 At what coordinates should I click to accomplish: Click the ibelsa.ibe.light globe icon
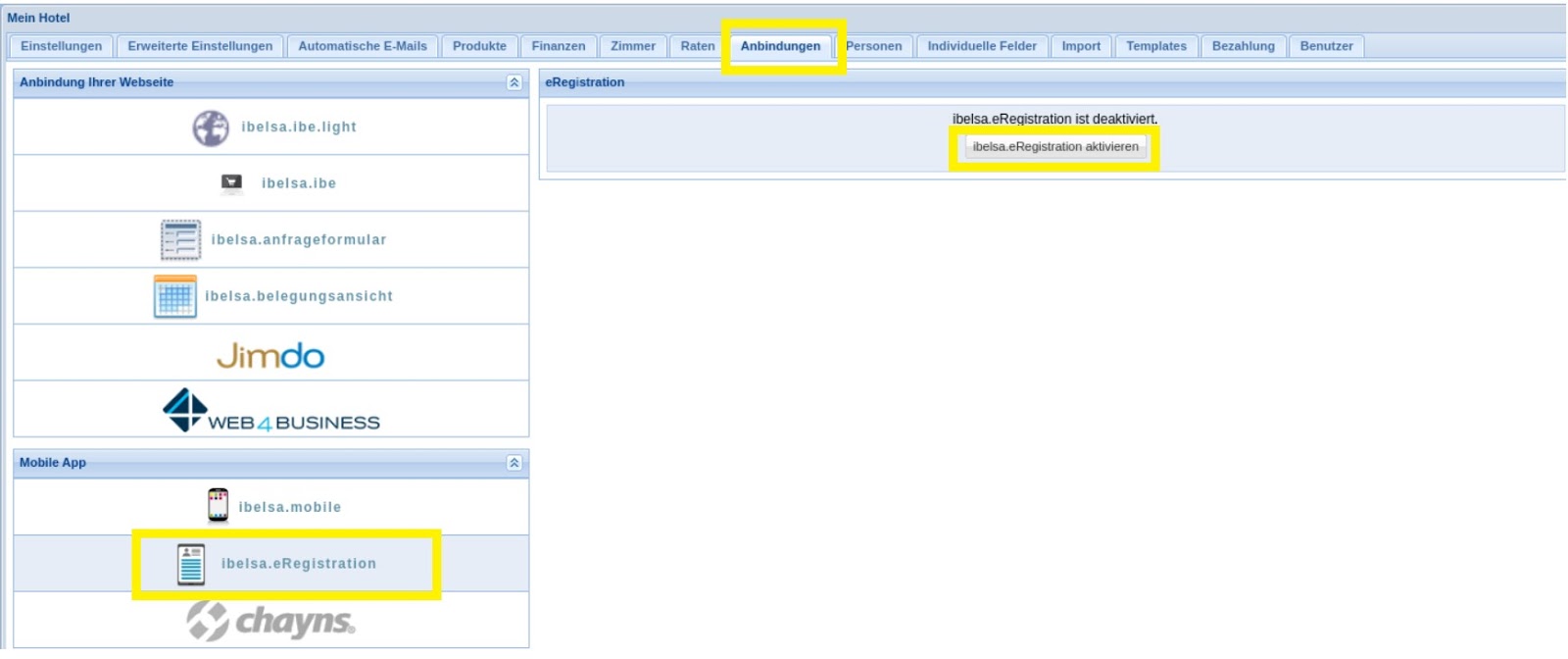211,127
